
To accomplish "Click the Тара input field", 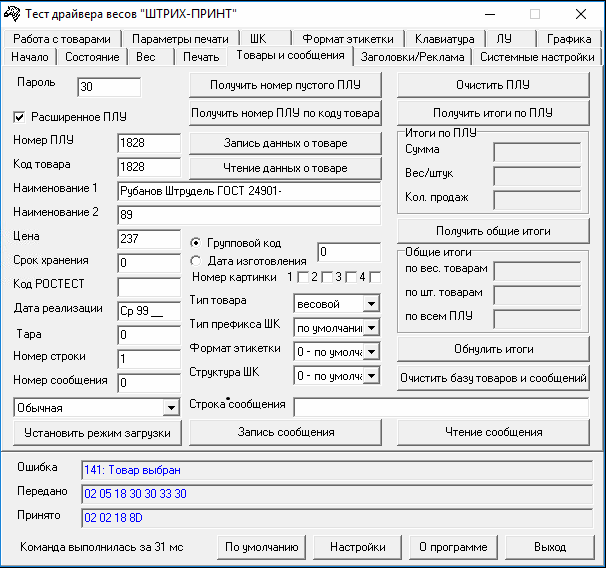I will click(149, 335).
